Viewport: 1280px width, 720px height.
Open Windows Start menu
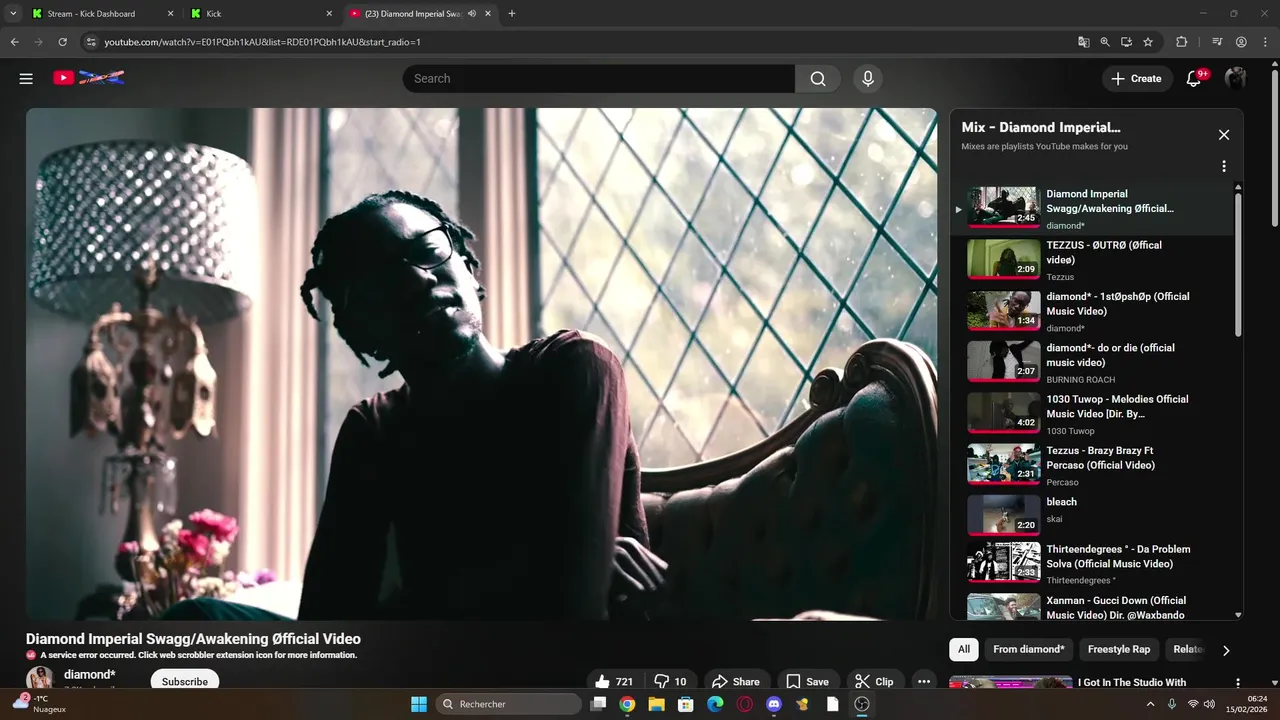pos(419,704)
